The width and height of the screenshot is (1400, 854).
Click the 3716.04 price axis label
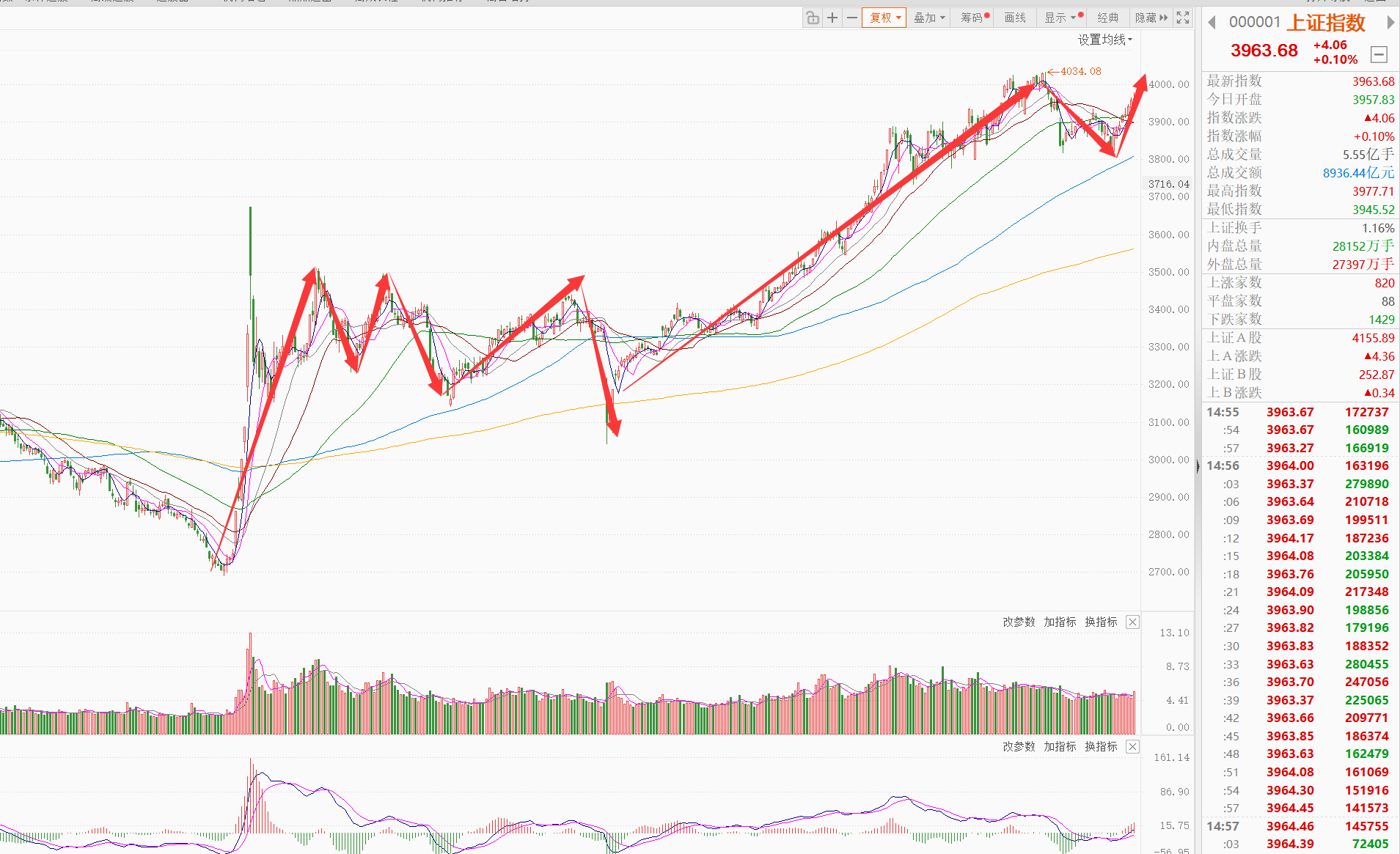tap(1168, 184)
